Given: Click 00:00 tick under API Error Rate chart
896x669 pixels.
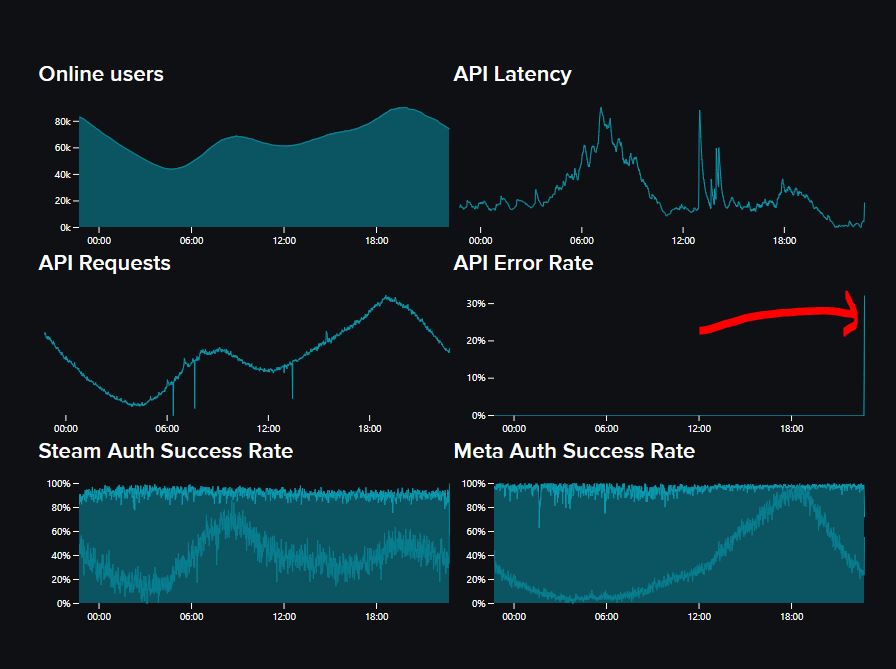Looking at the screenshot, I should 514,428.
